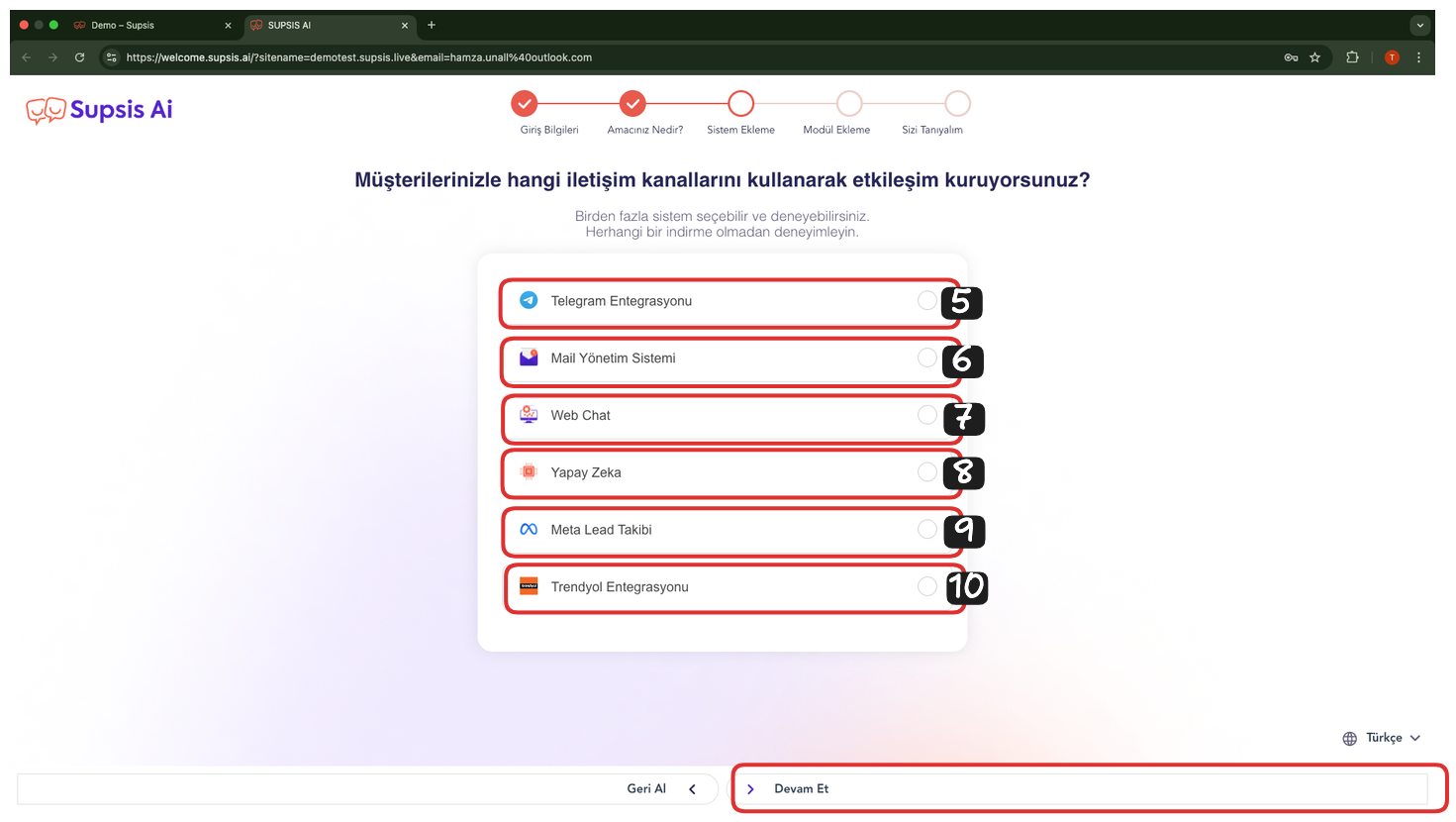The width and height of the screenshot is (1456, 822).
Task: Click the Telegram Entegrasyonu label
Action: [x=622, y=301]
